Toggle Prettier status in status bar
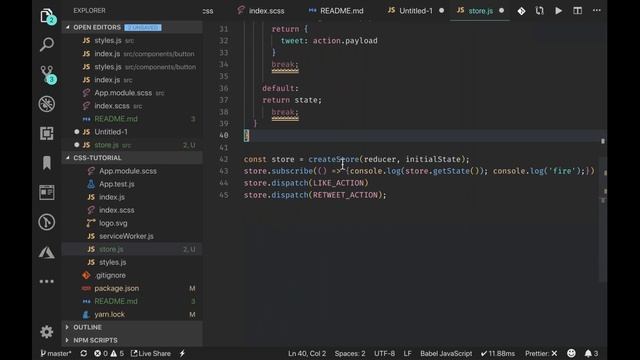Screen dimensions: 640x360 tap(541, 353)
